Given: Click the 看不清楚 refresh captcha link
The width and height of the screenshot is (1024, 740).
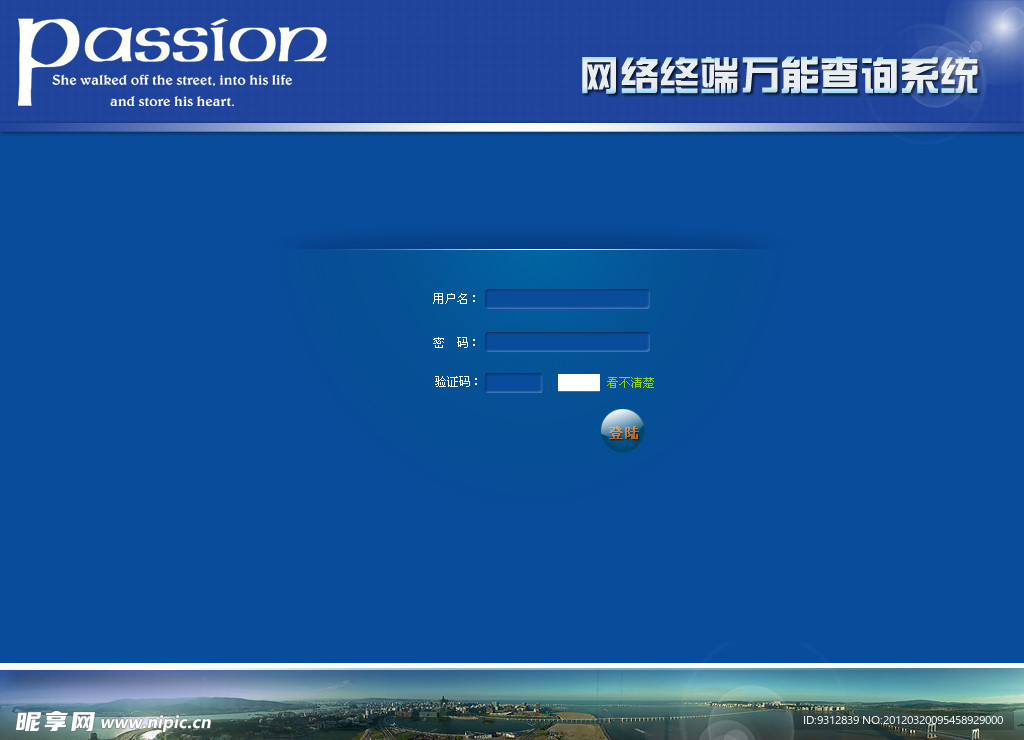Looking at the screenshot, I should click(630, 383).
